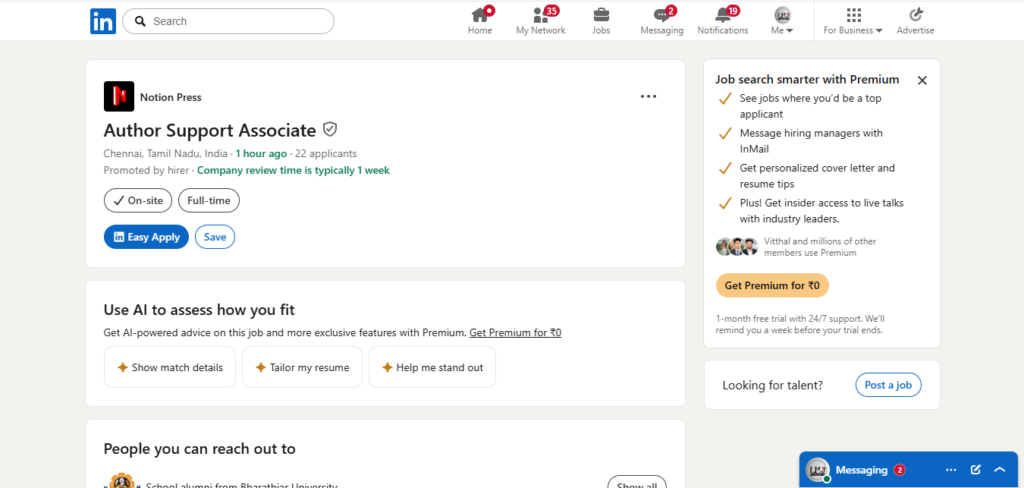Open My Network with 35 notifications
Screen dimensions: 1024x488
coord(541,21)
